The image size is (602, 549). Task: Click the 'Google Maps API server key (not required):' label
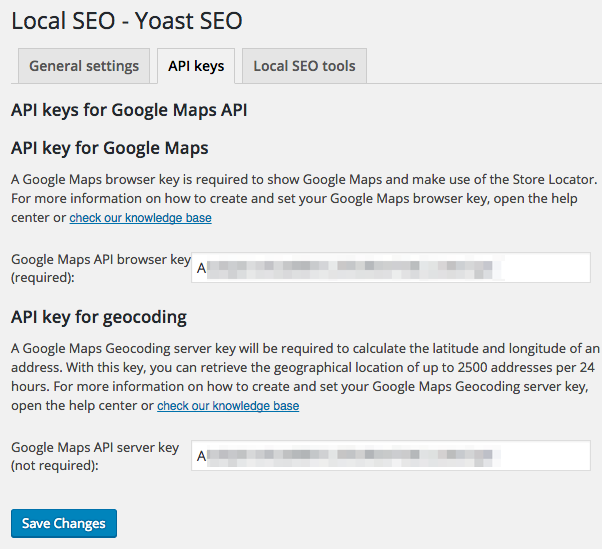(95, 456)
